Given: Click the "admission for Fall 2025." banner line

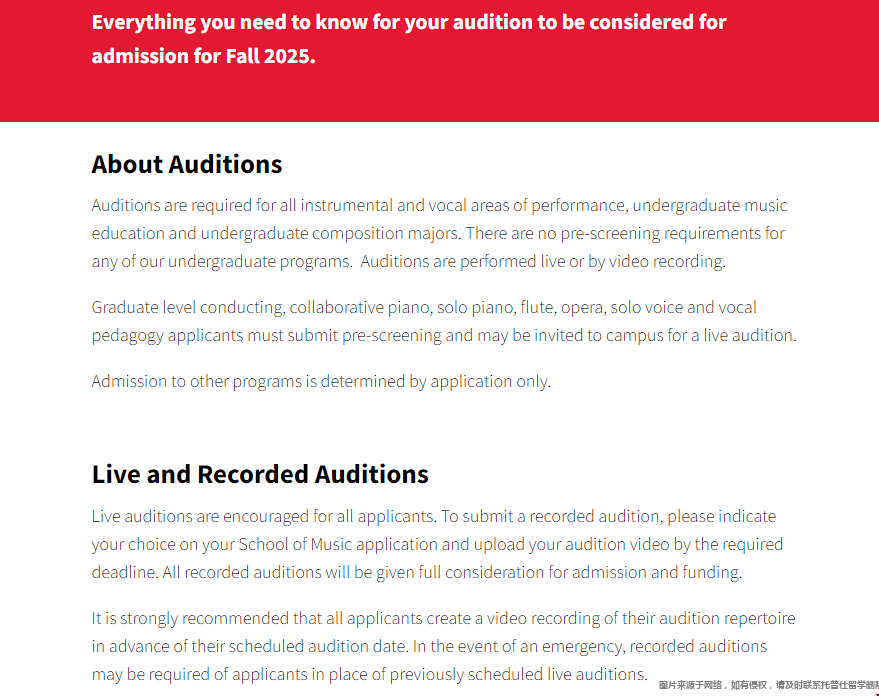Looking at the screenshot, I should 203,56.
